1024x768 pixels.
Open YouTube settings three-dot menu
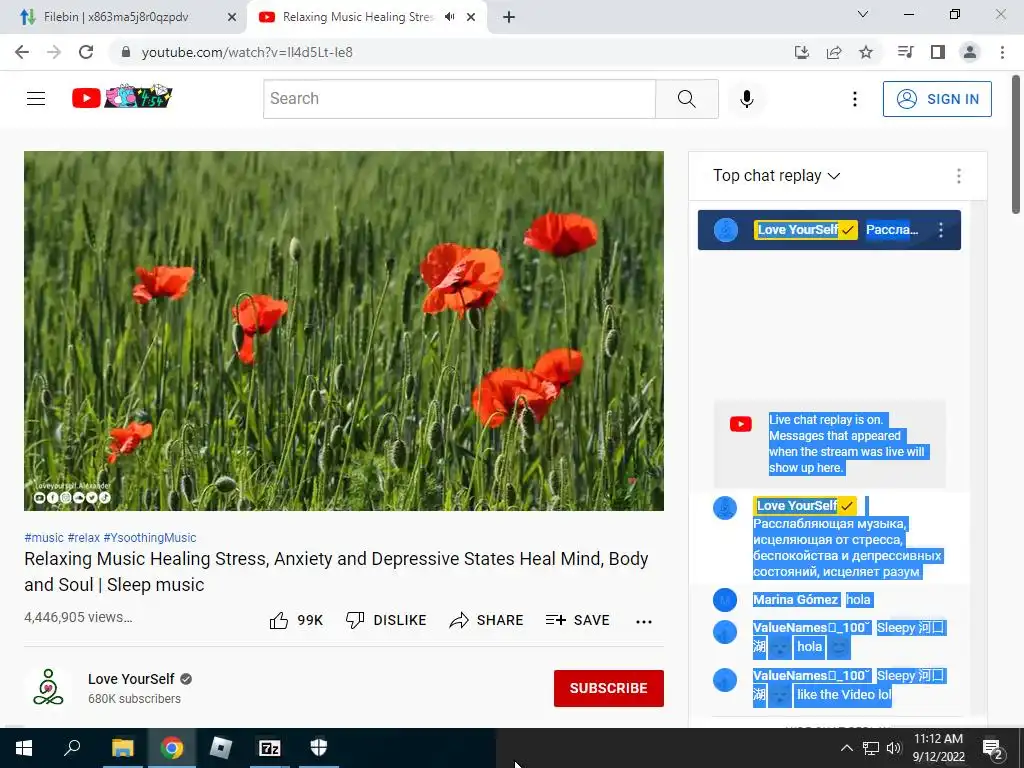(x=854, y=99)
